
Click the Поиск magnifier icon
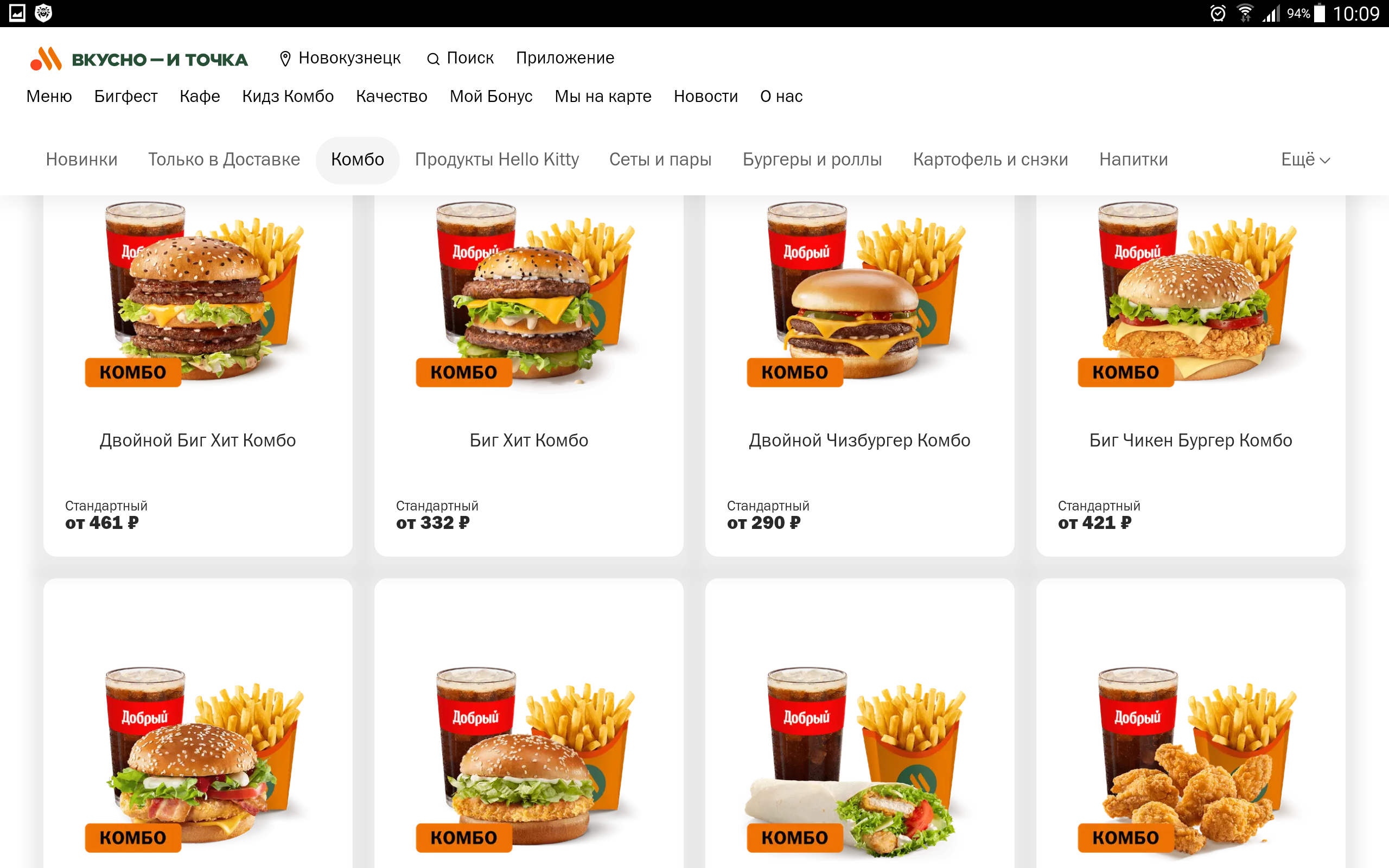click(434, 59)
